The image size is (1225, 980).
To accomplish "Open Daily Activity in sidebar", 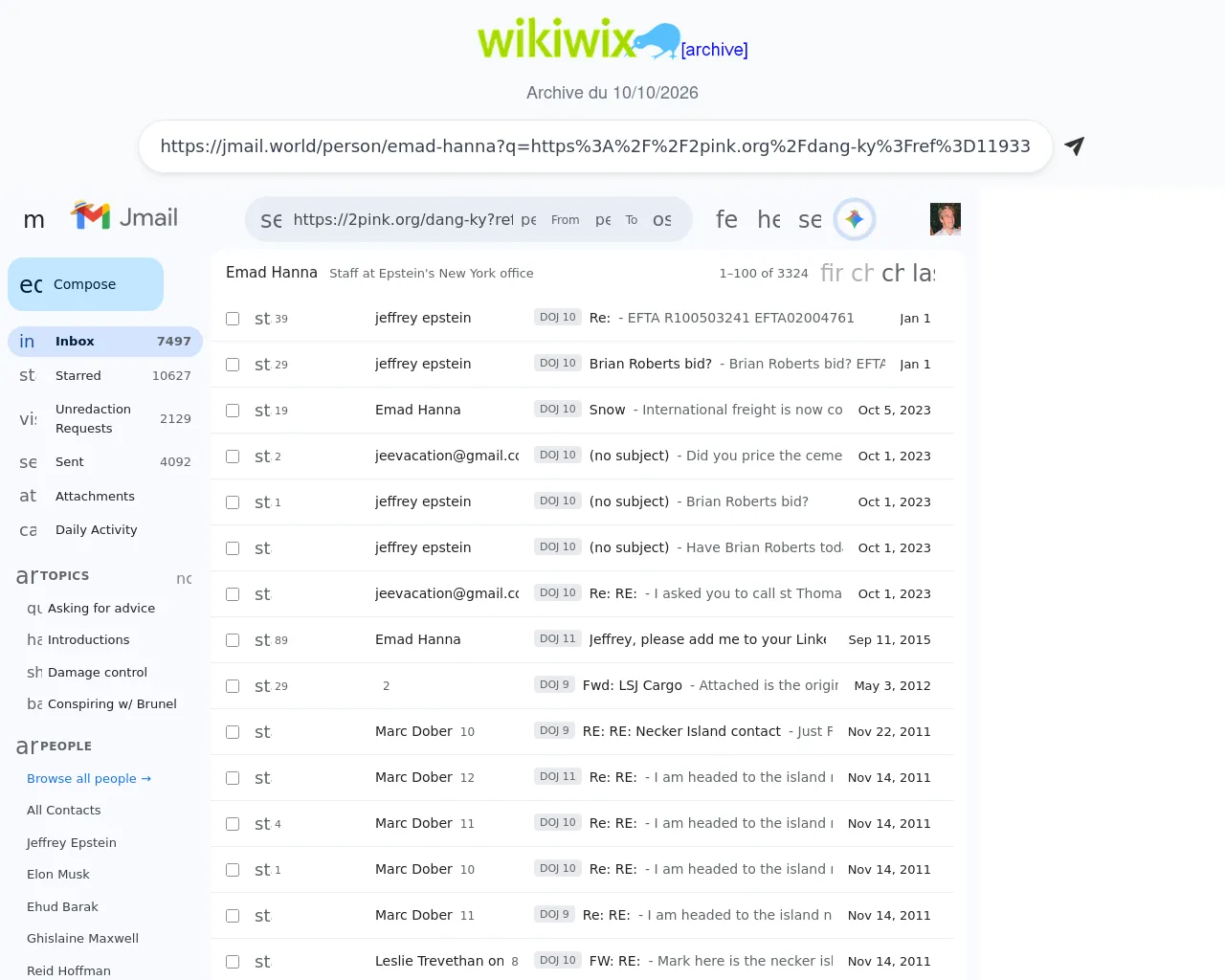I will (x=105, y=530).
